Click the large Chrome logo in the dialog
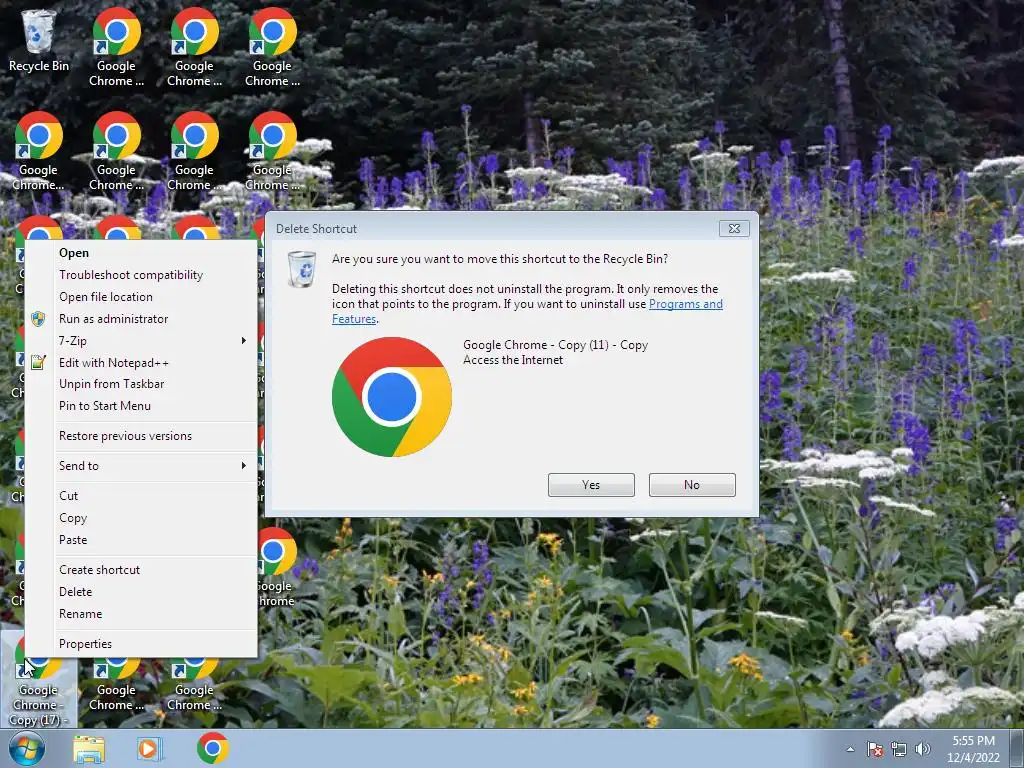 [x=392, y=396]
